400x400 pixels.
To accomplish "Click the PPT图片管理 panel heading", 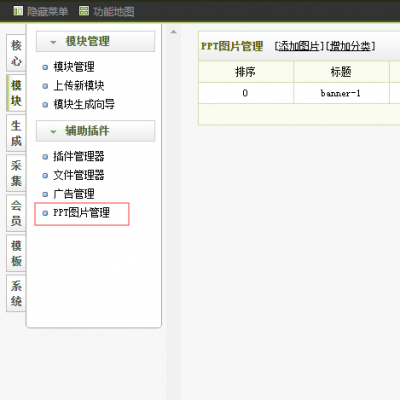I will click(x=232, y=46).
